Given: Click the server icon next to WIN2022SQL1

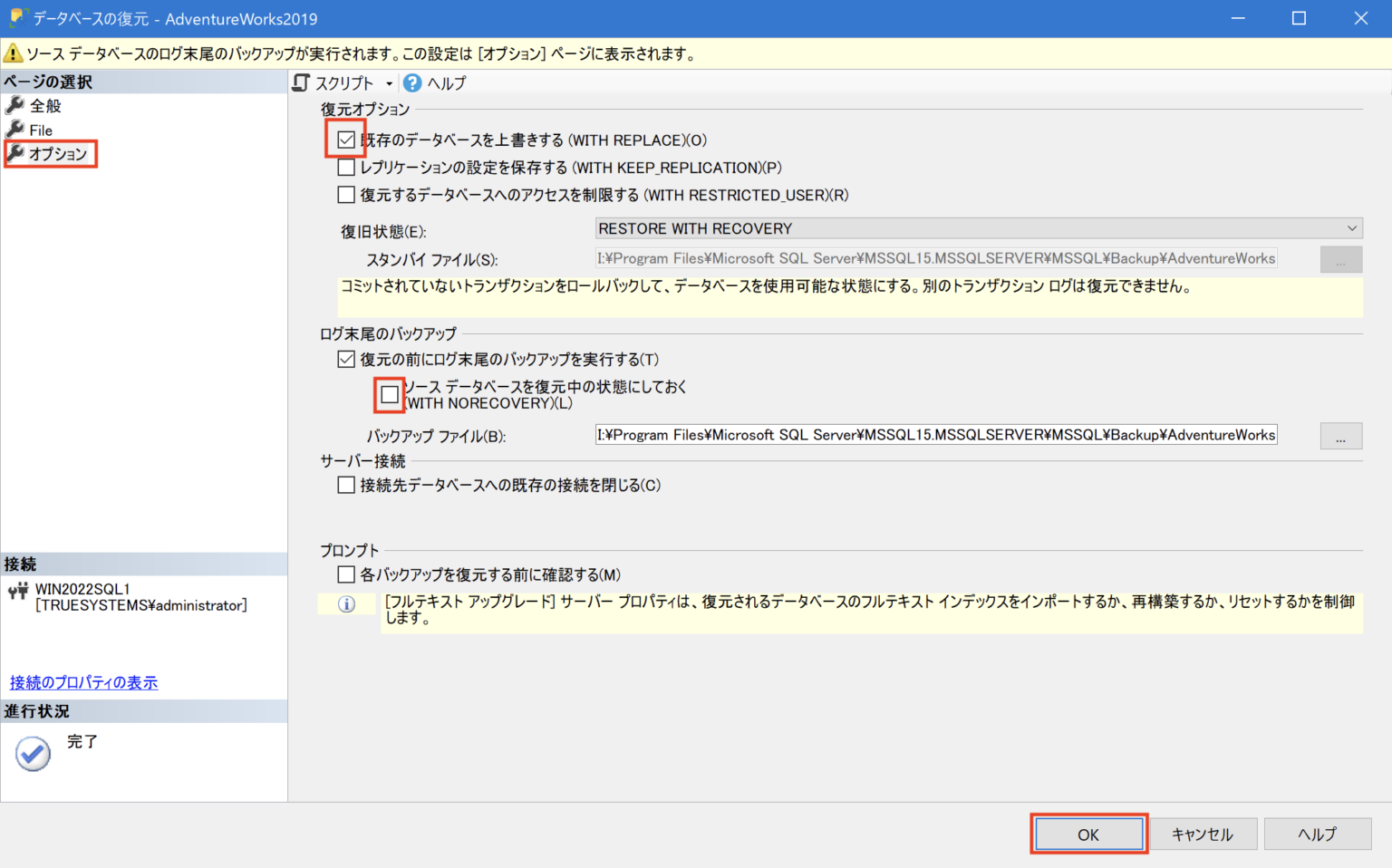Looking at the screenshot, I should click(16, 592).
